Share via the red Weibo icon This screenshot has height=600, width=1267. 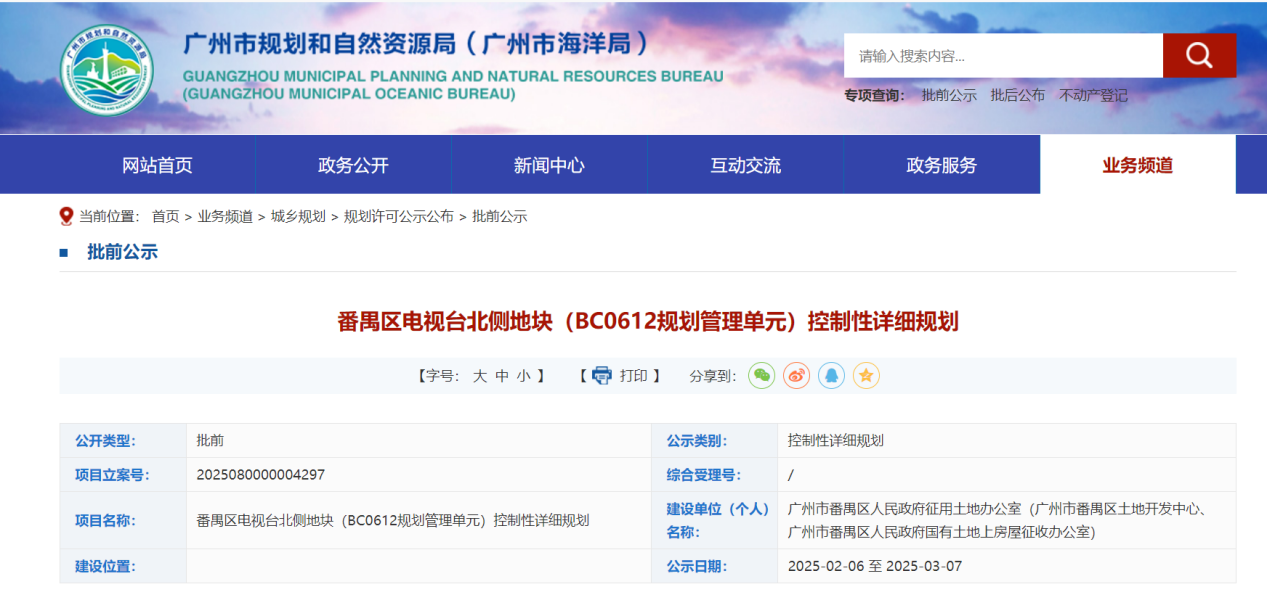[x=797, y=376]
